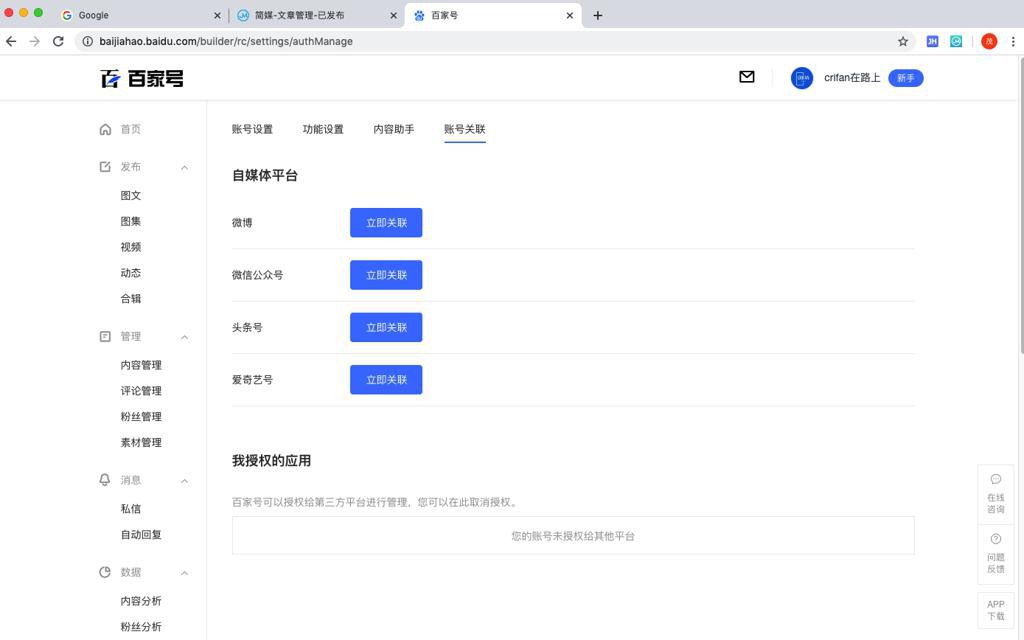Switch to the 功能设置 tab
Screen dimensions: 1024x640
(323, 129)
